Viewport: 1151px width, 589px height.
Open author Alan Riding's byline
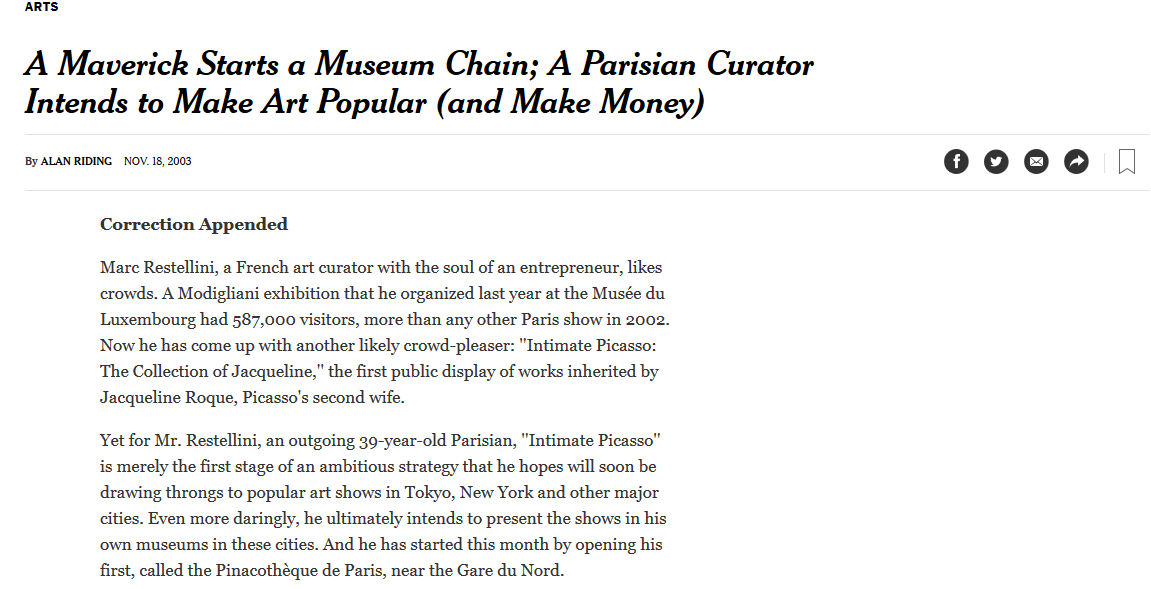coord(76,161)
